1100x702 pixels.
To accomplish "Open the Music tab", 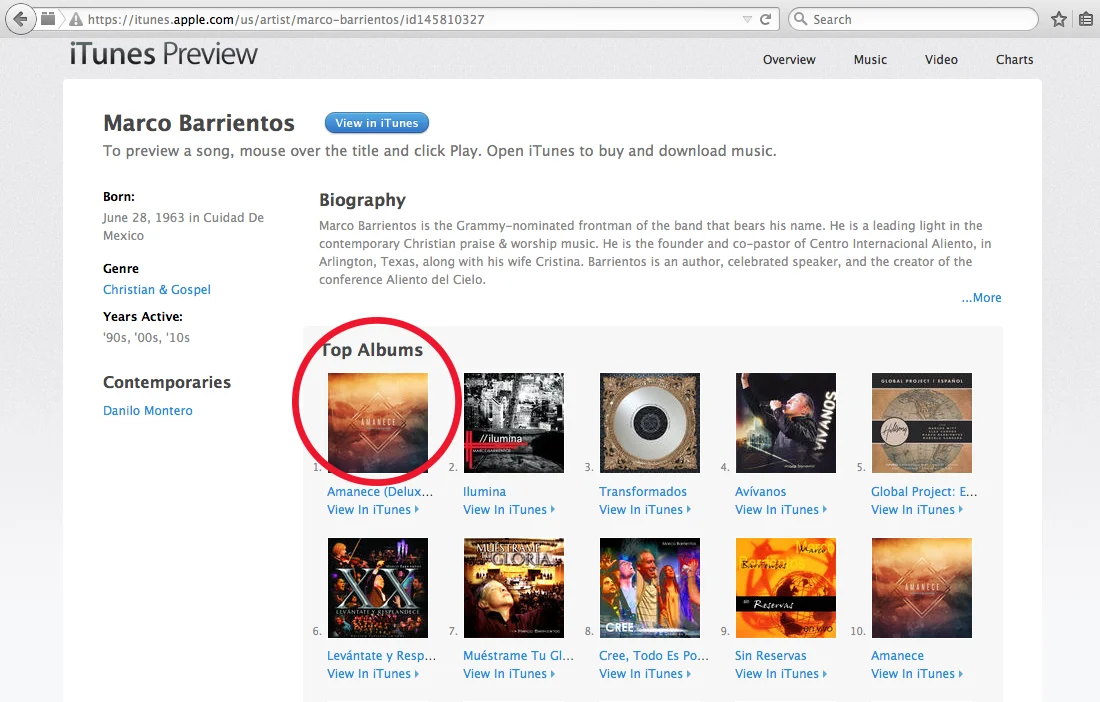I will [870, 60].
